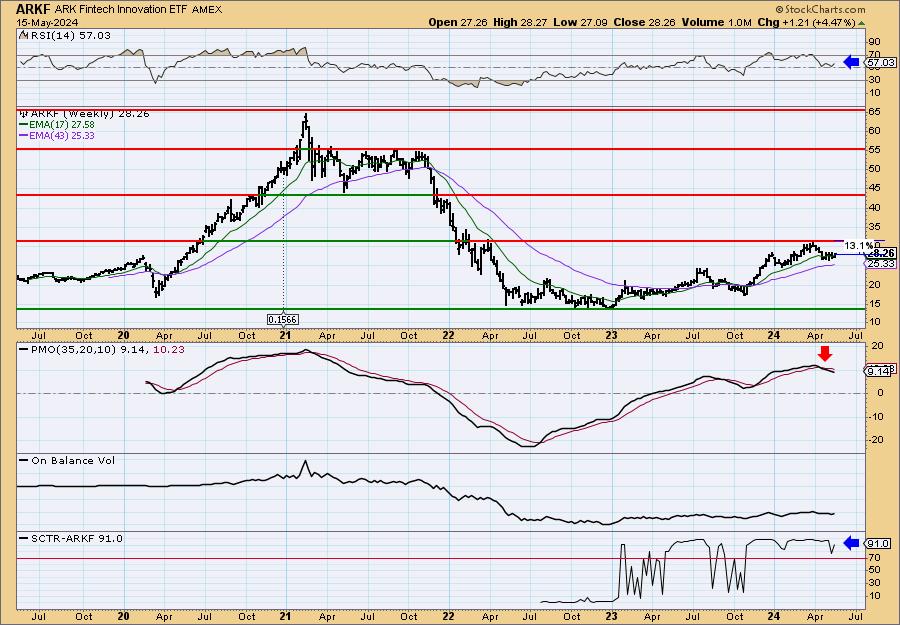This screenshot has height=625, width=900.
Task: Click the early-2021 price peak bar near 65
Action: coord(306,123)
